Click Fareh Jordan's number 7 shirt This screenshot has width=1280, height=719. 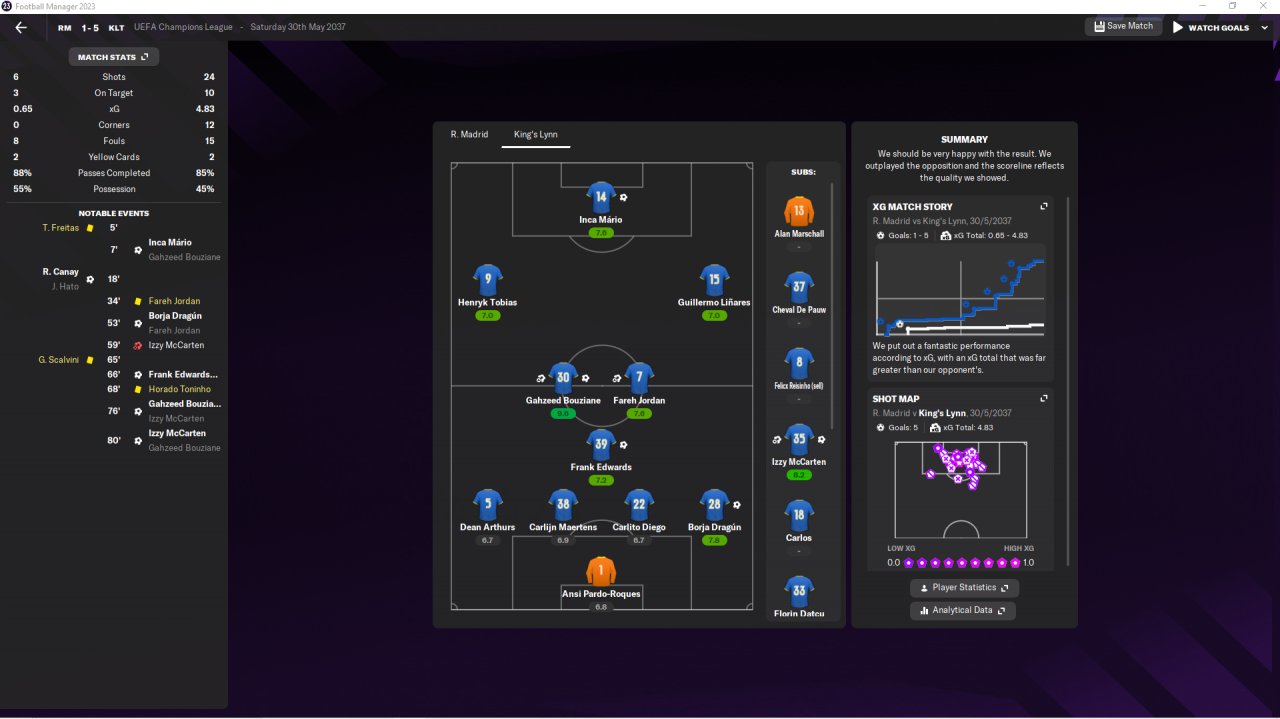[639, 377]
